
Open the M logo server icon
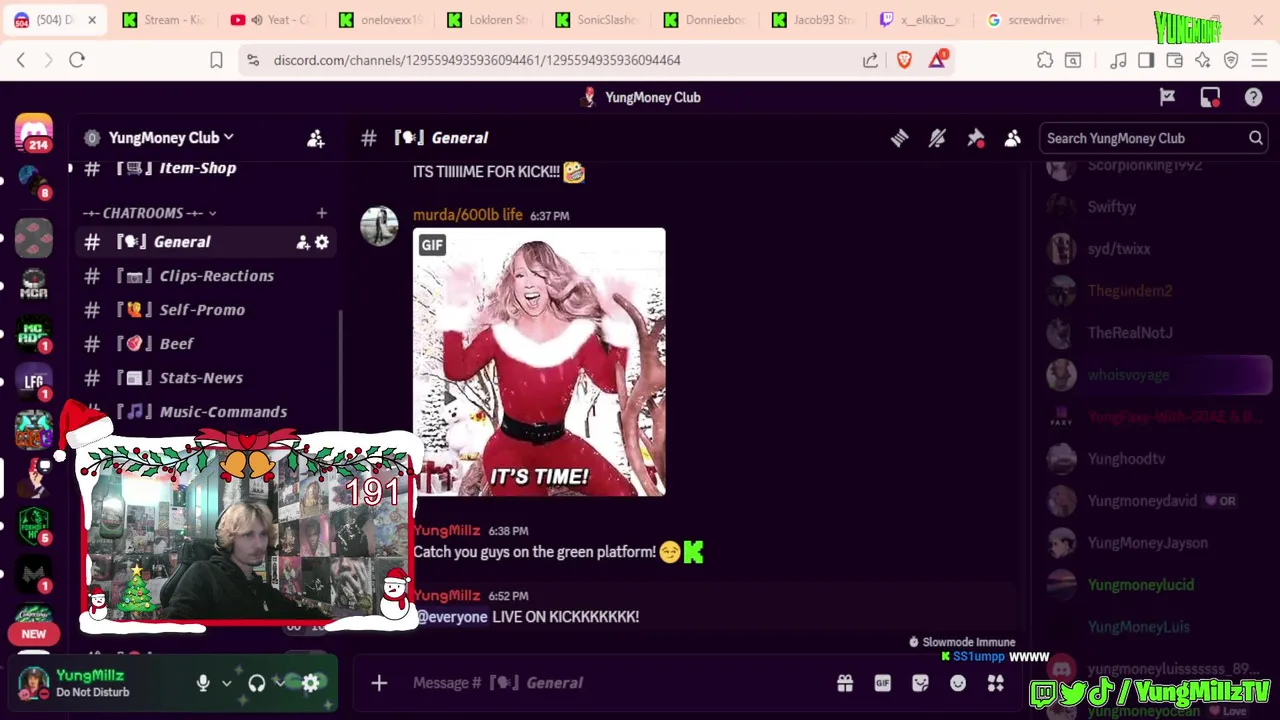[34, 573]
